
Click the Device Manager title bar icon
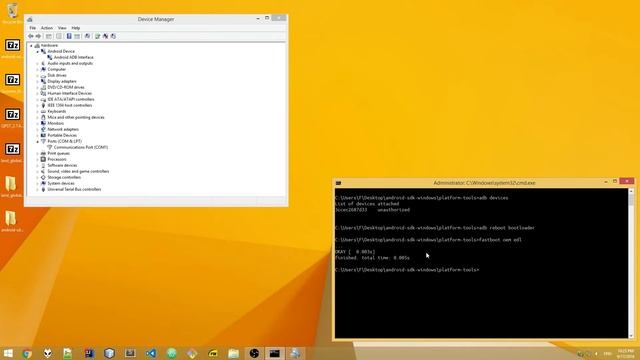[x=29, y=19]
